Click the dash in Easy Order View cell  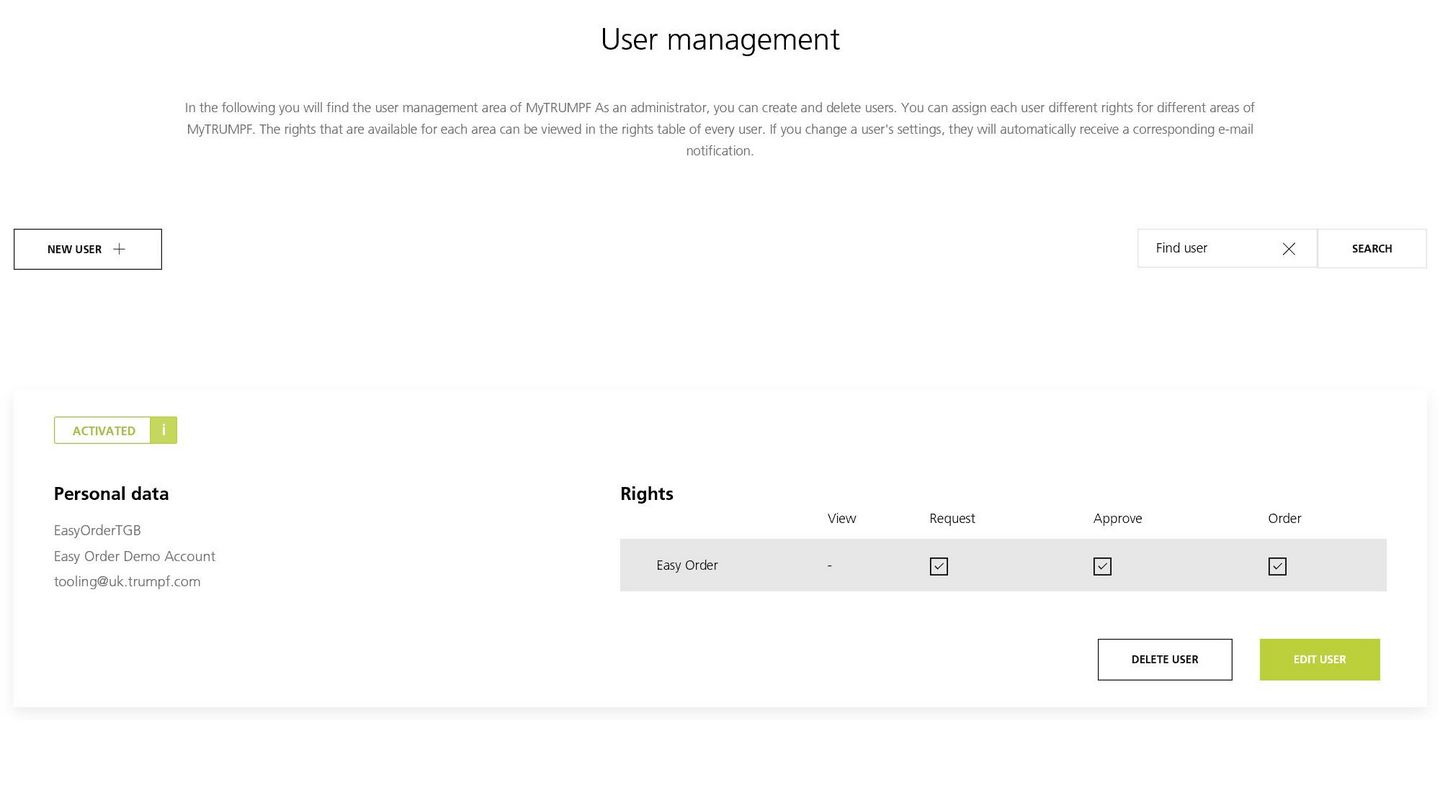click(830, 566)
